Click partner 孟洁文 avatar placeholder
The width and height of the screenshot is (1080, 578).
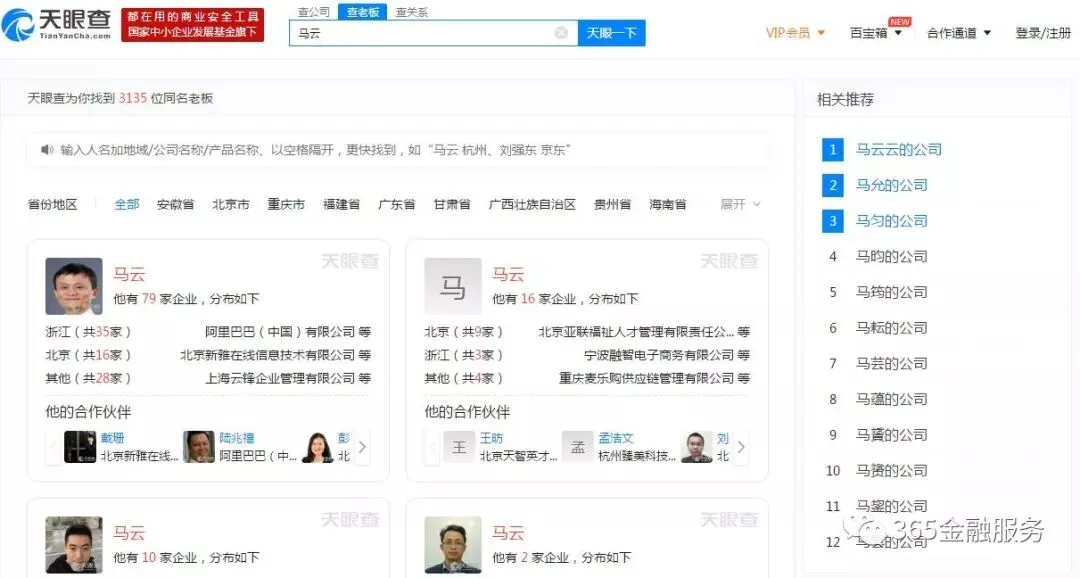[x=578, y=447]
